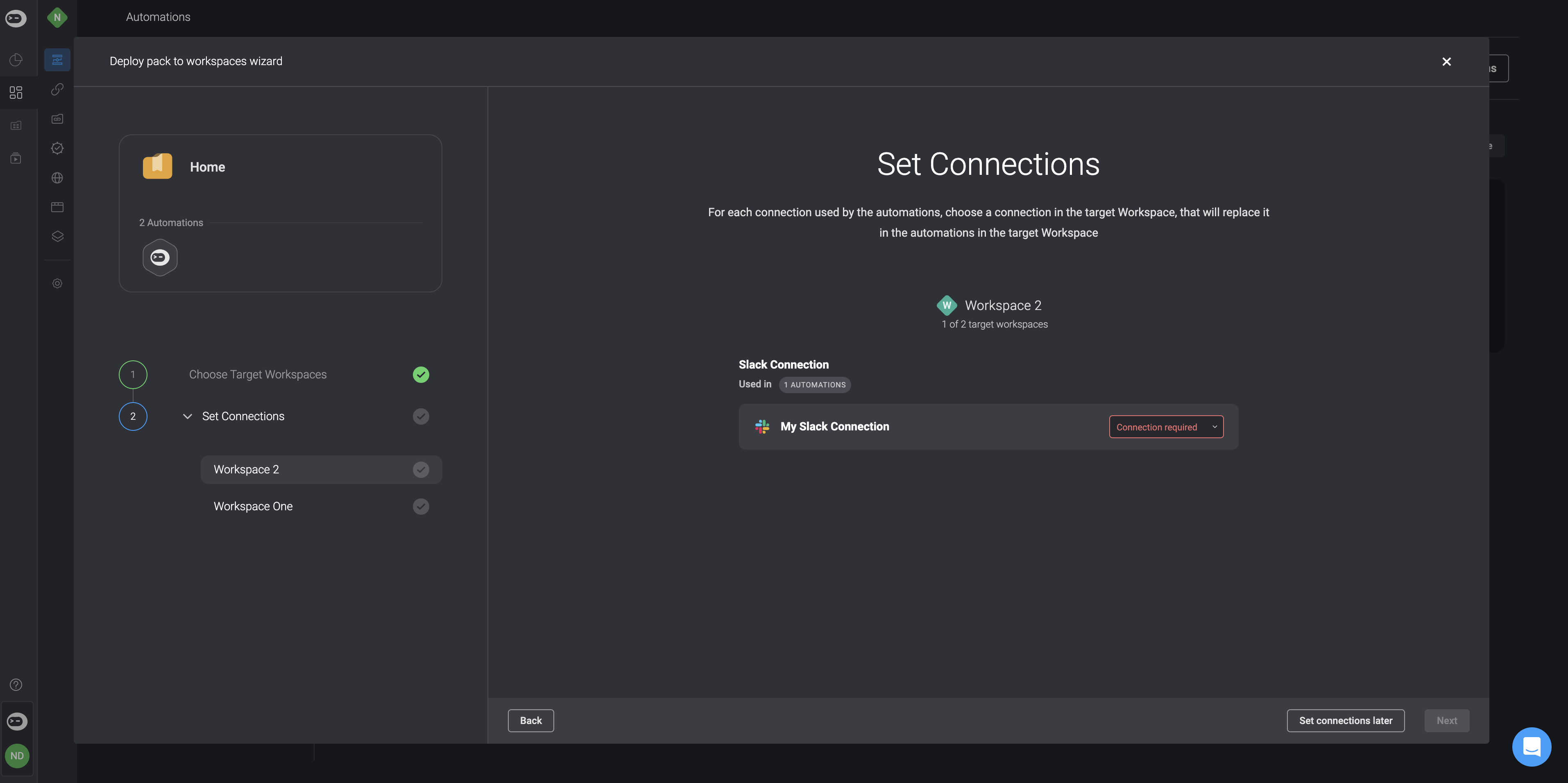1568x783 pixels.
Task: Click the N logo icon in top-left
Action: coord(57,18)
